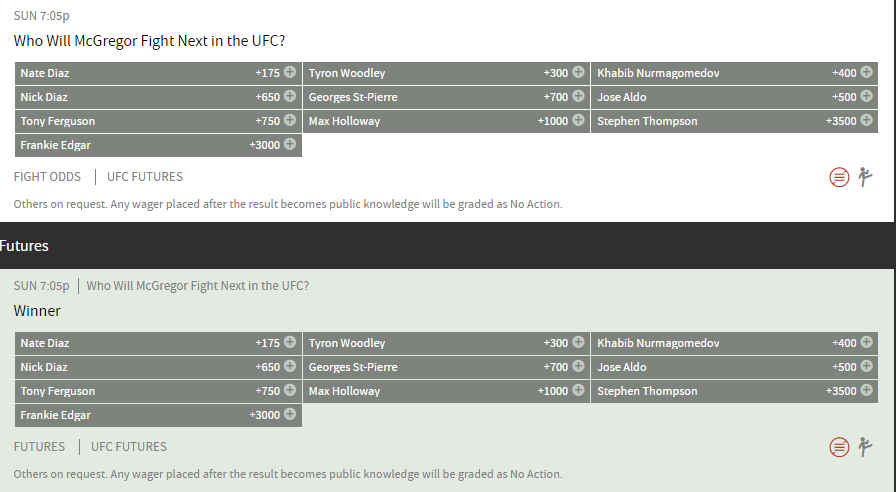This screenshot has height=492, width=896.
Task: Click the Futures section header bar
Action: [447, 246]
